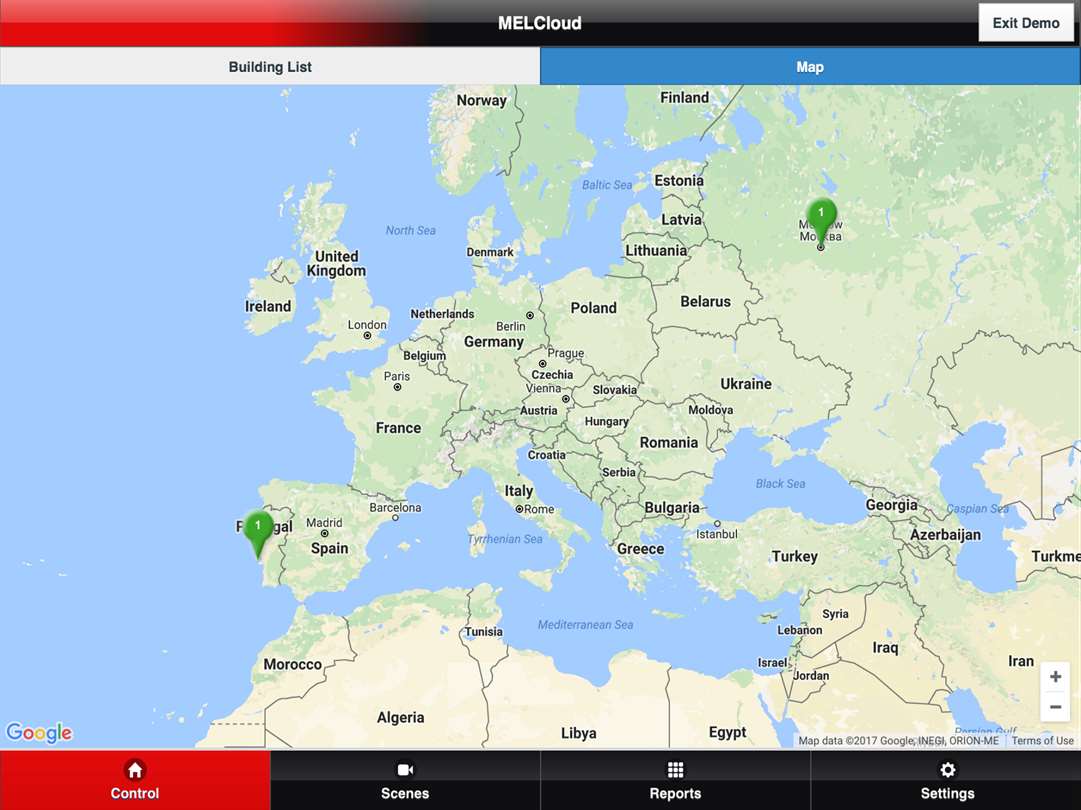Click the Prague city label
The width and height of the screenshot is (1081, 810).
point(565,353)
